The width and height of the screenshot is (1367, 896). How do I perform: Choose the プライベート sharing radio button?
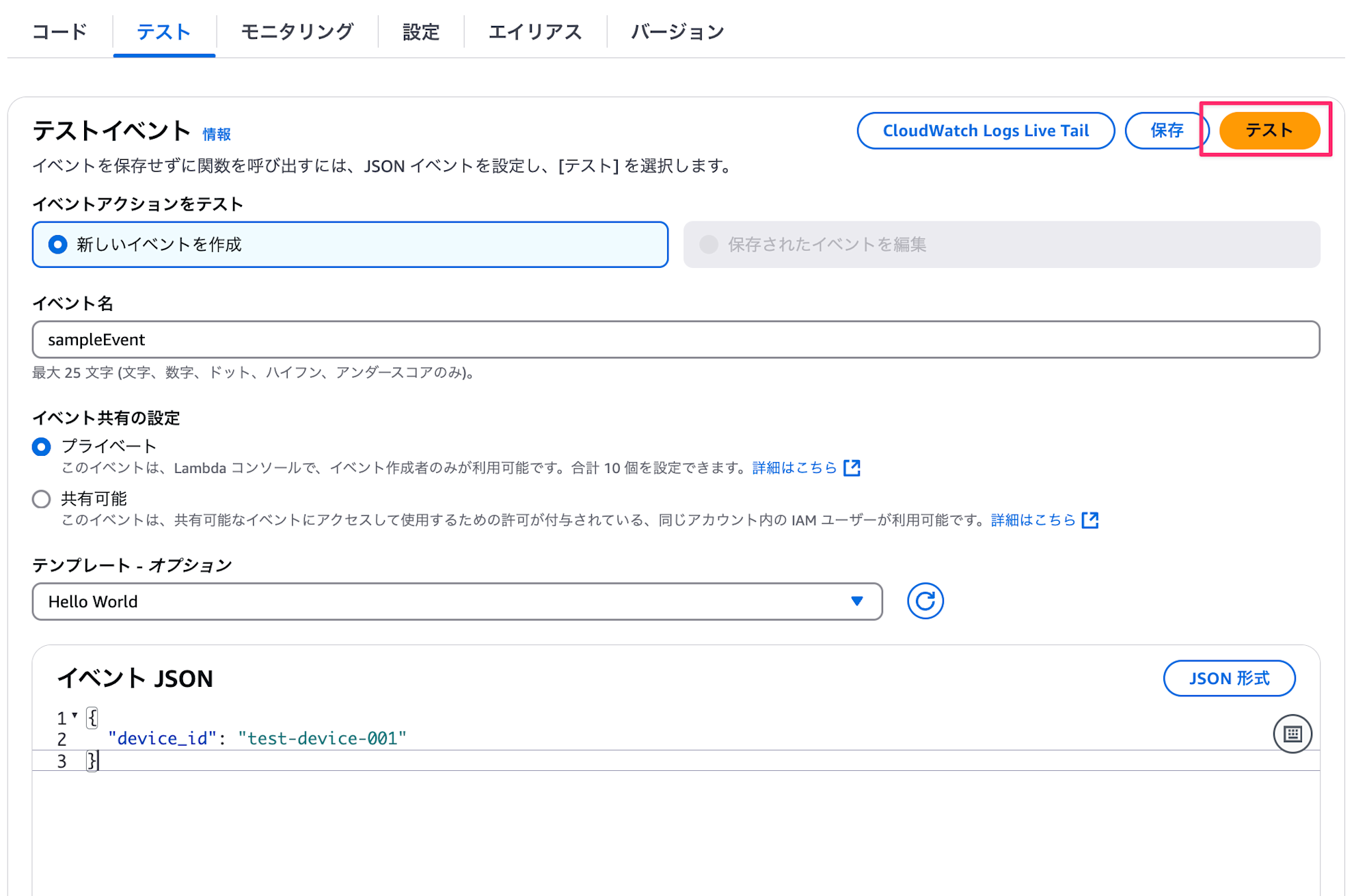(x=42, y=447)
